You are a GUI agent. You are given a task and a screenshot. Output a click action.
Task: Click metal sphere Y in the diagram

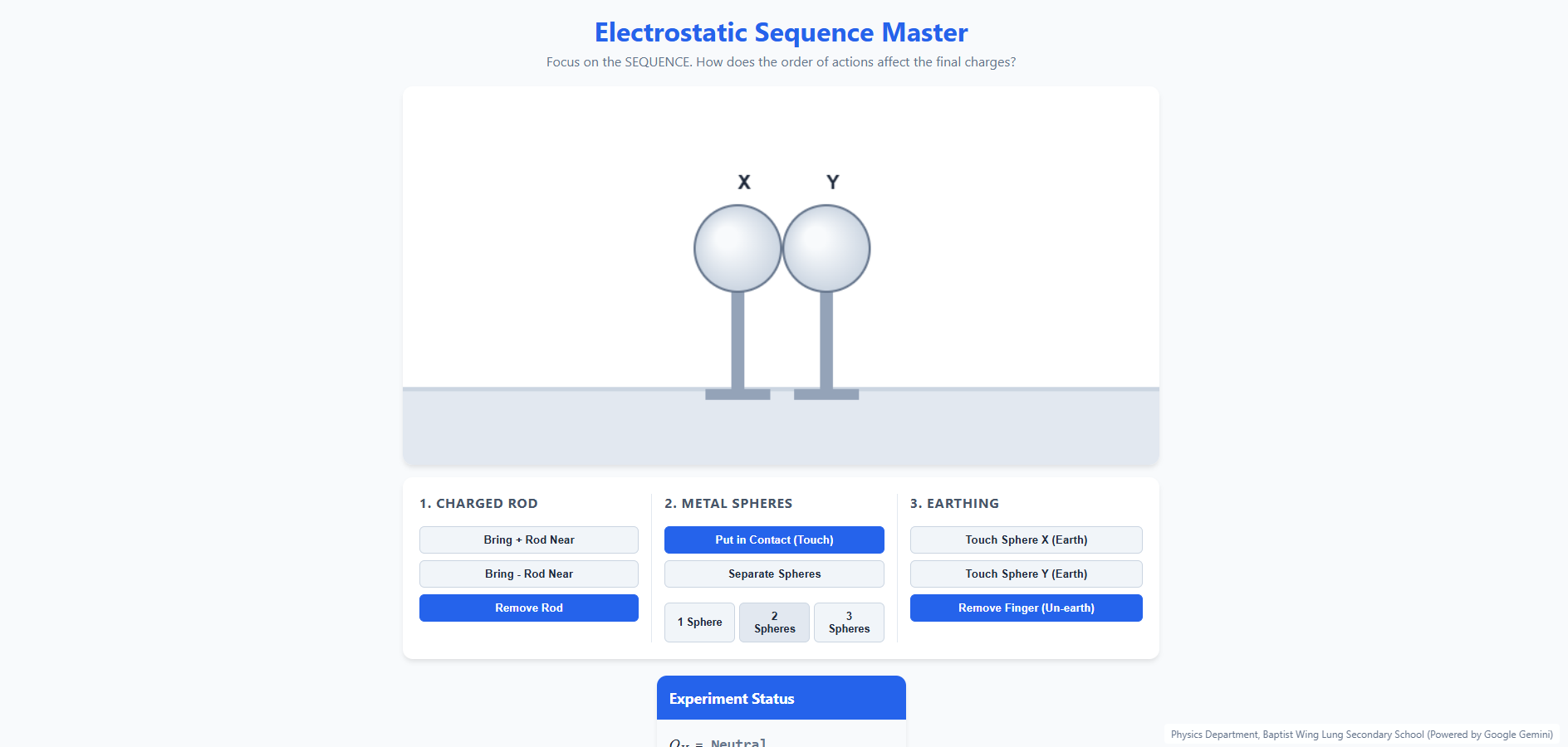[826, 248]
